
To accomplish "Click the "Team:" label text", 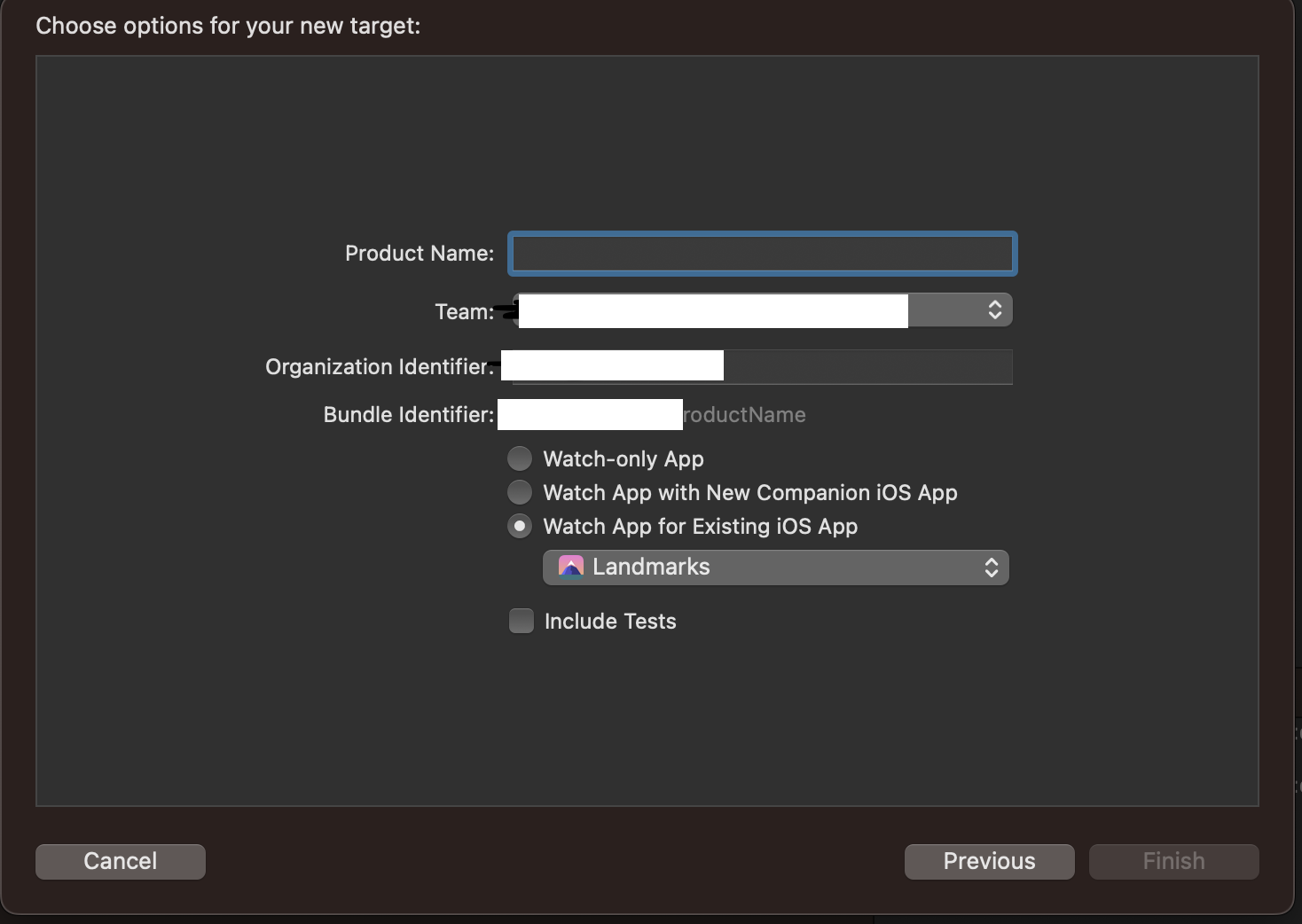I will tap(464, 312).
